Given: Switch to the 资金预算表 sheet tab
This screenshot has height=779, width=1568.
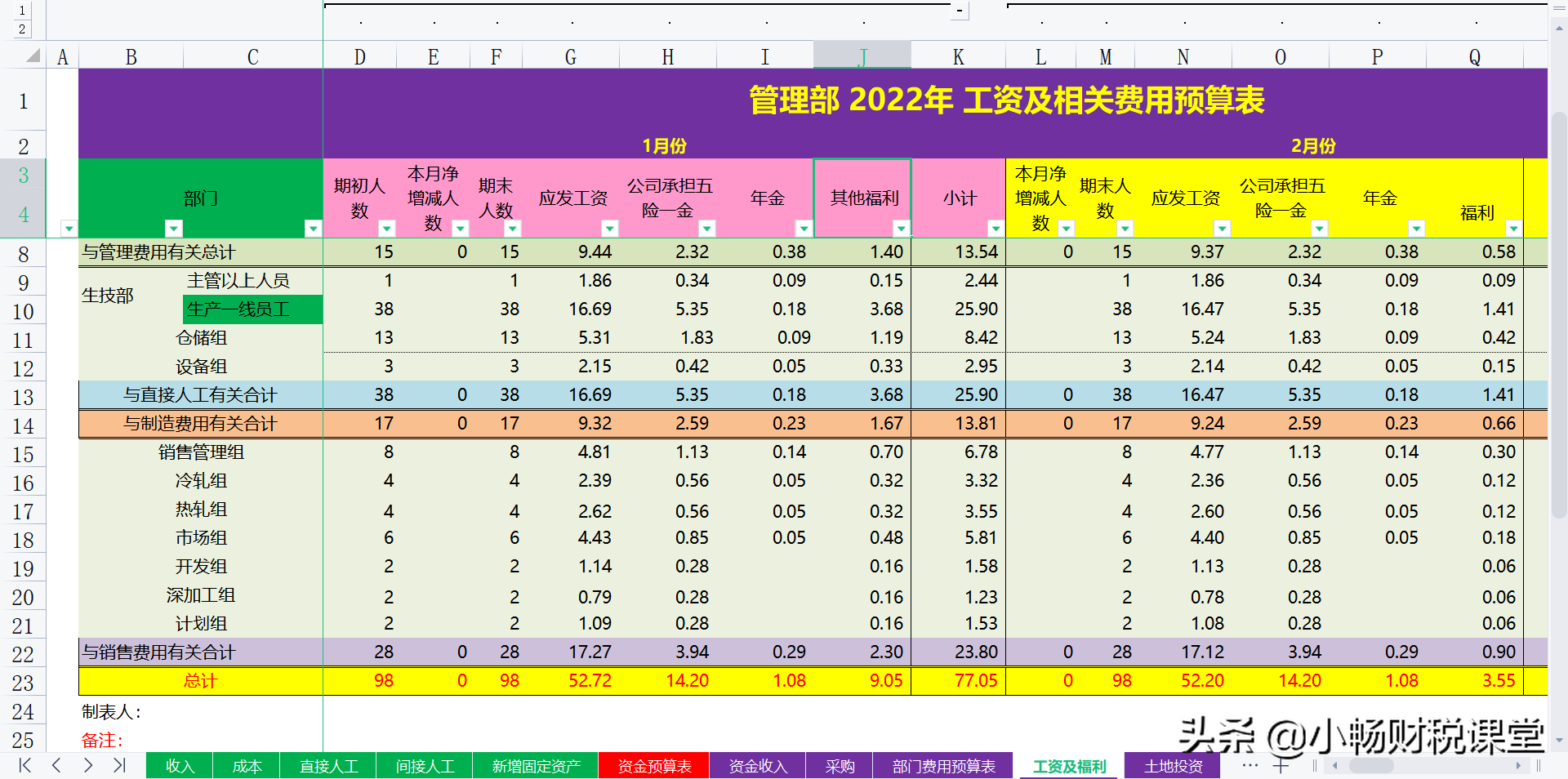Looking at the screenshot, I should (653, 766).
